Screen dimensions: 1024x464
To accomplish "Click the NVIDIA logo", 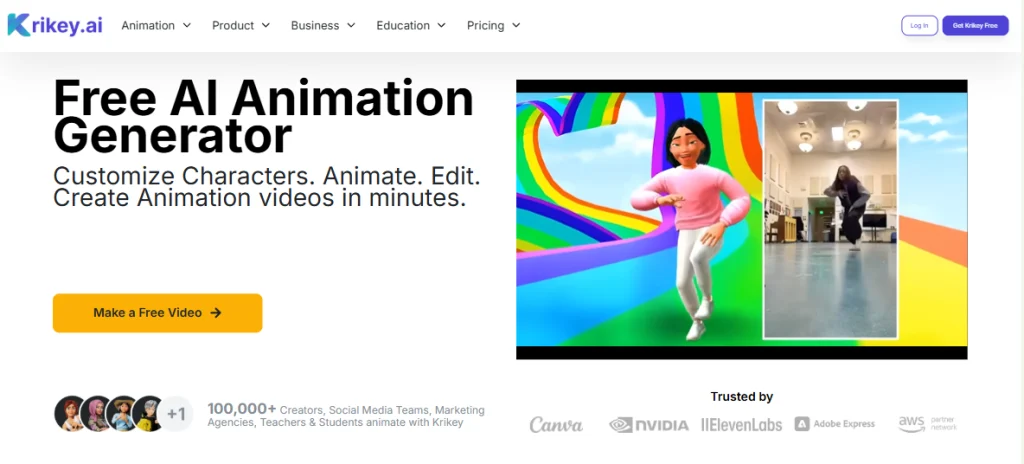I will point(648,425).
